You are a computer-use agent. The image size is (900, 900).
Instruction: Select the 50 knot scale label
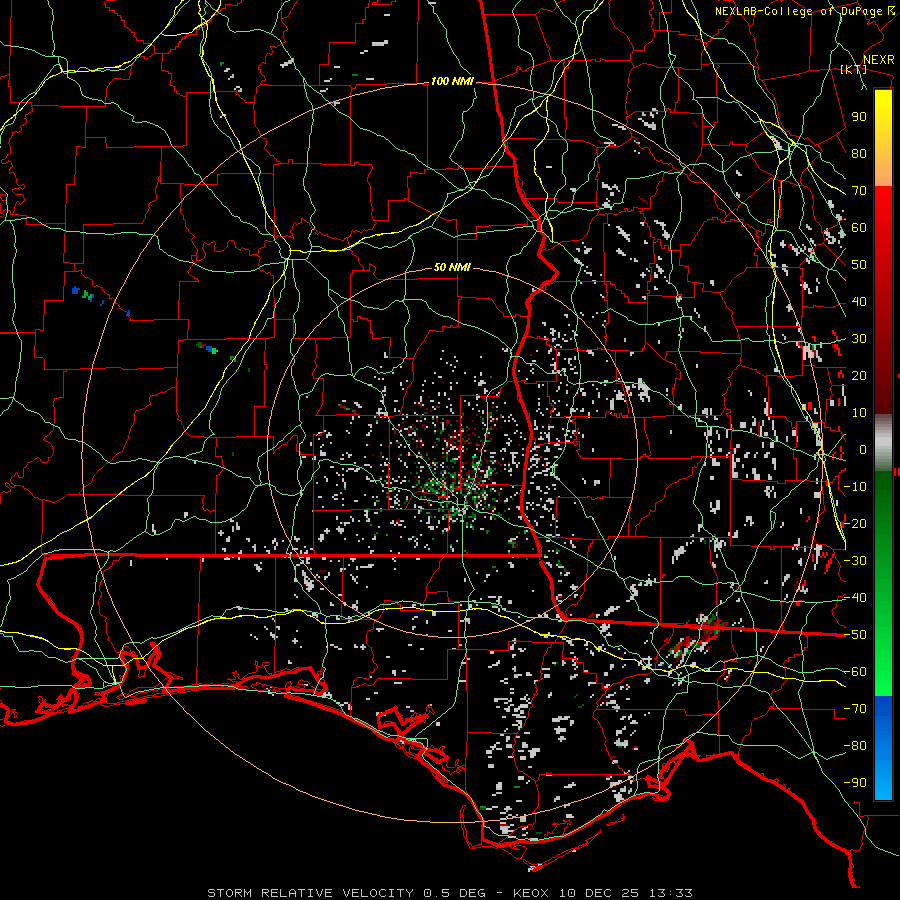[859, 265]
